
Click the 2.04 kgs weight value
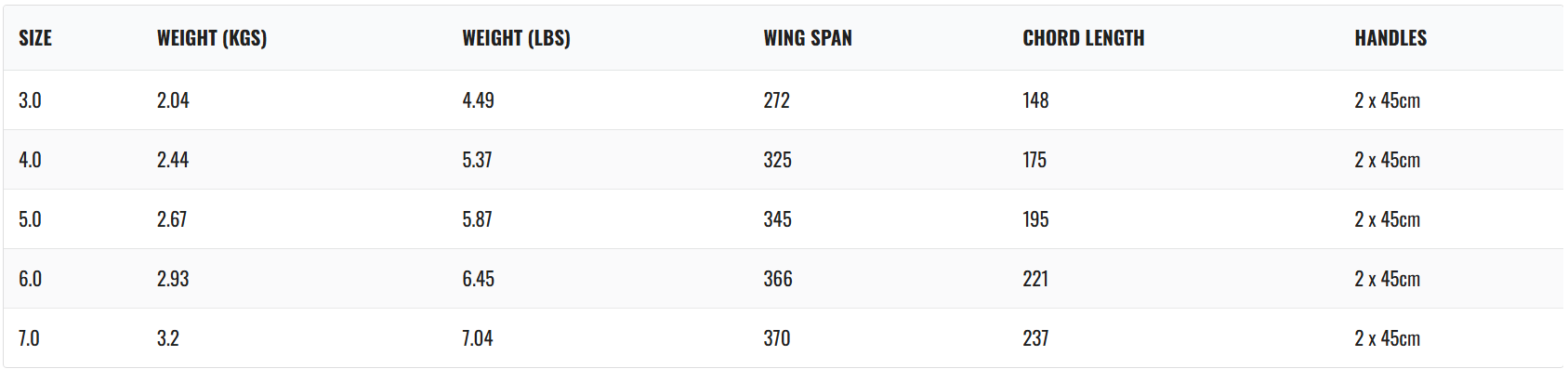tap(173, 100)
